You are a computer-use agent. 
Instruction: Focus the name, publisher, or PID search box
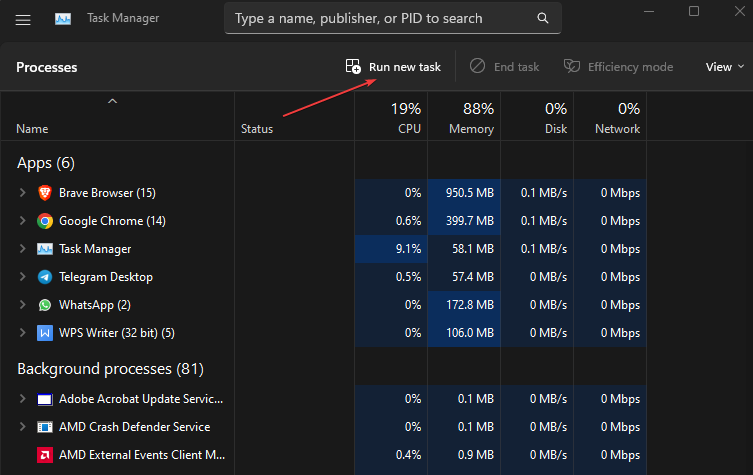coord(393,18)
